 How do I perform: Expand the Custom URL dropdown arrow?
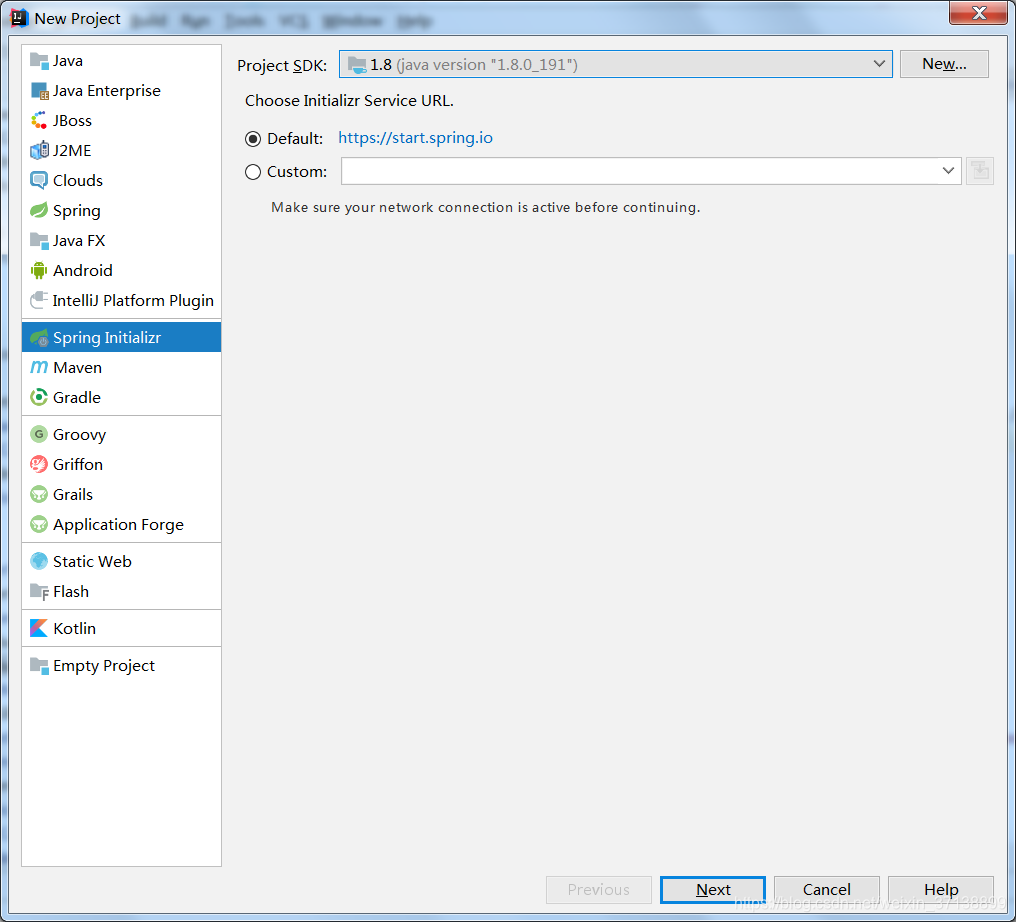(948, 171)
